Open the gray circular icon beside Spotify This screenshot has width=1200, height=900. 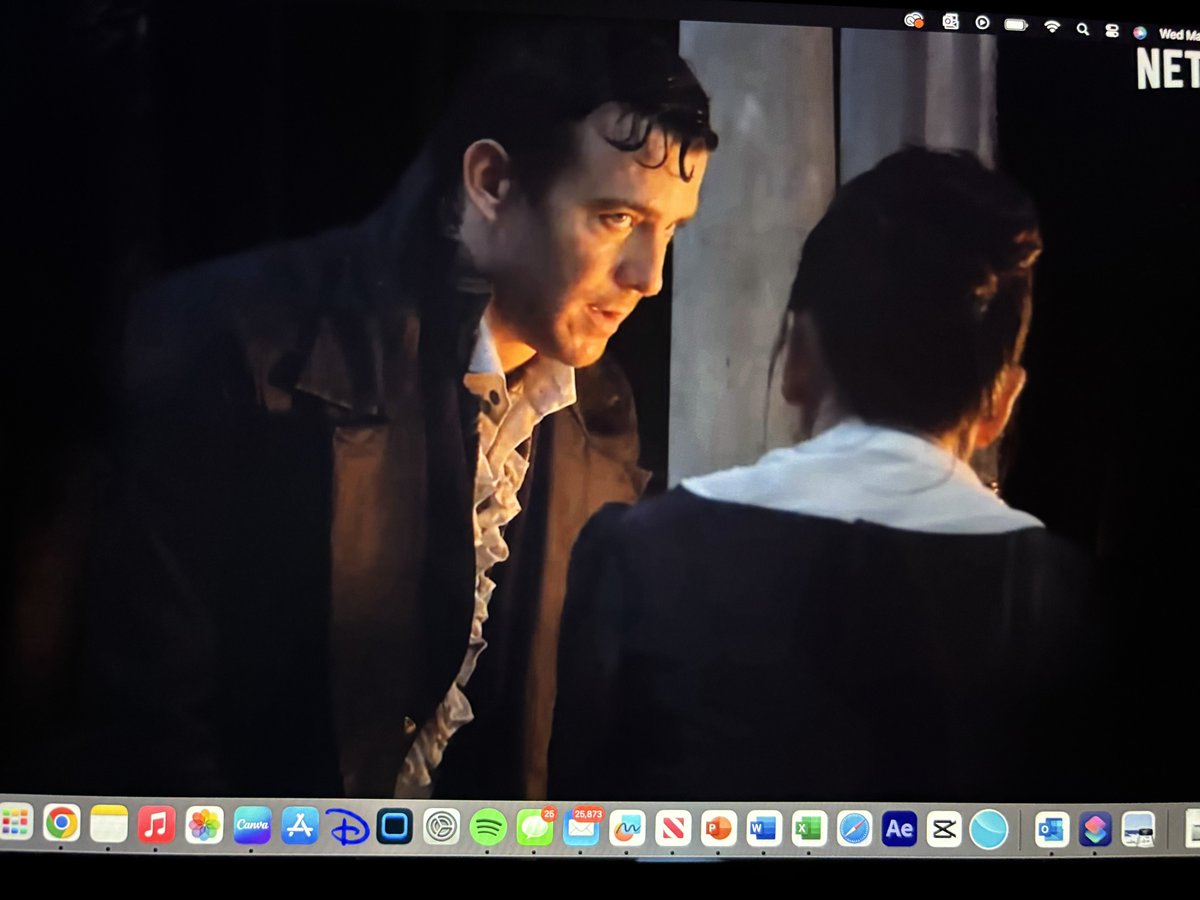(x=441, y=827)
